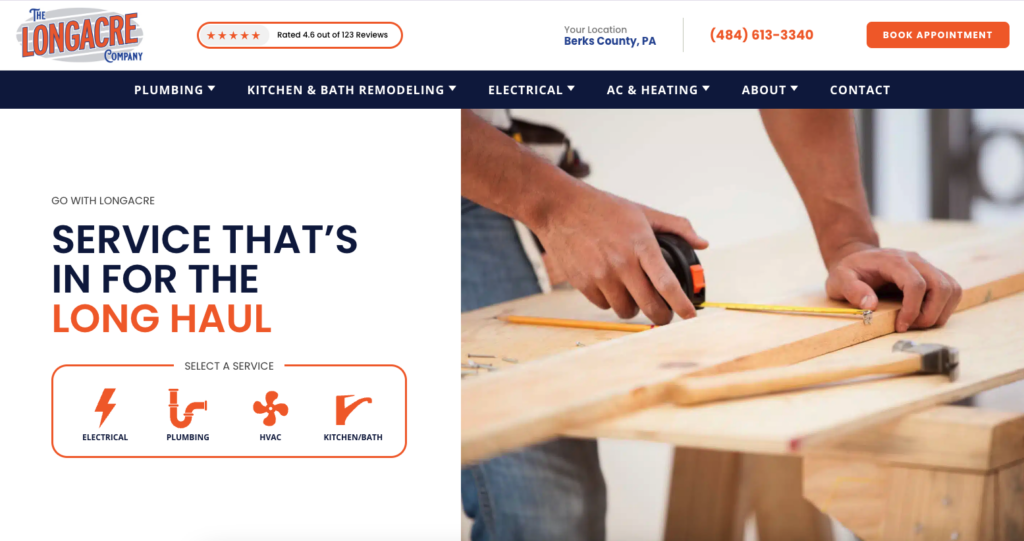Select the Kitchen/Bath faucet icon
The width and height of the screenshot is (1024, 541).
pyautogui.click(x=353, y=410)
